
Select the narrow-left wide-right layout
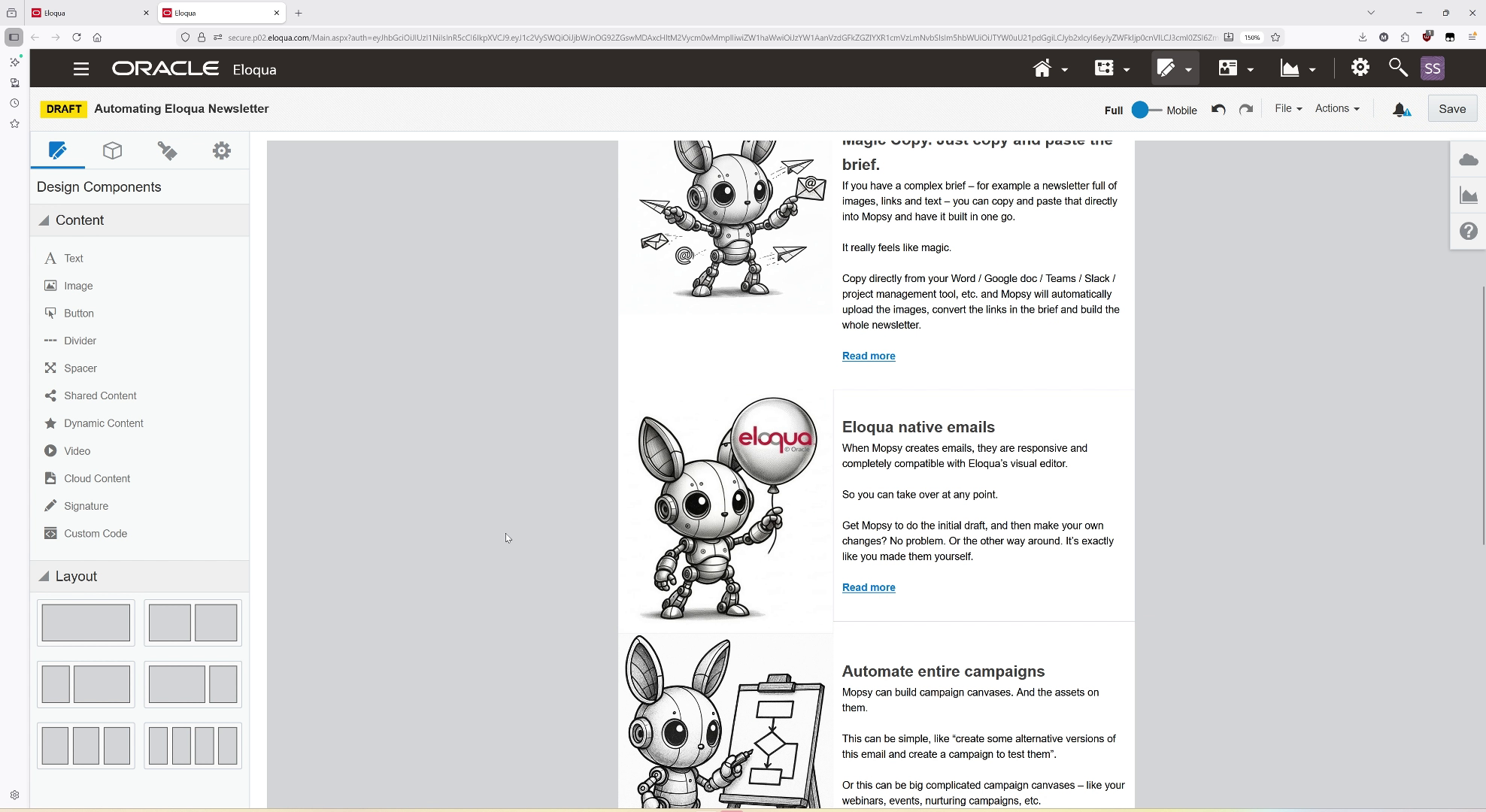click(x=86, y=684)
